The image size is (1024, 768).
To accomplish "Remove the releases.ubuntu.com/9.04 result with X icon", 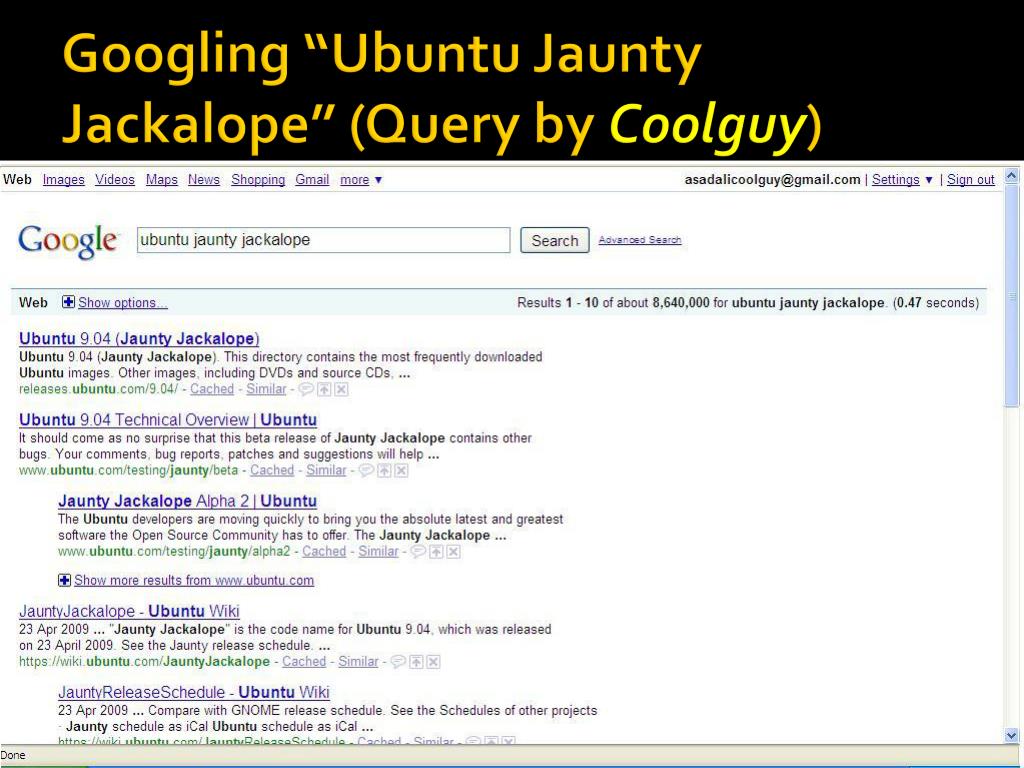I will click(342, 389).
